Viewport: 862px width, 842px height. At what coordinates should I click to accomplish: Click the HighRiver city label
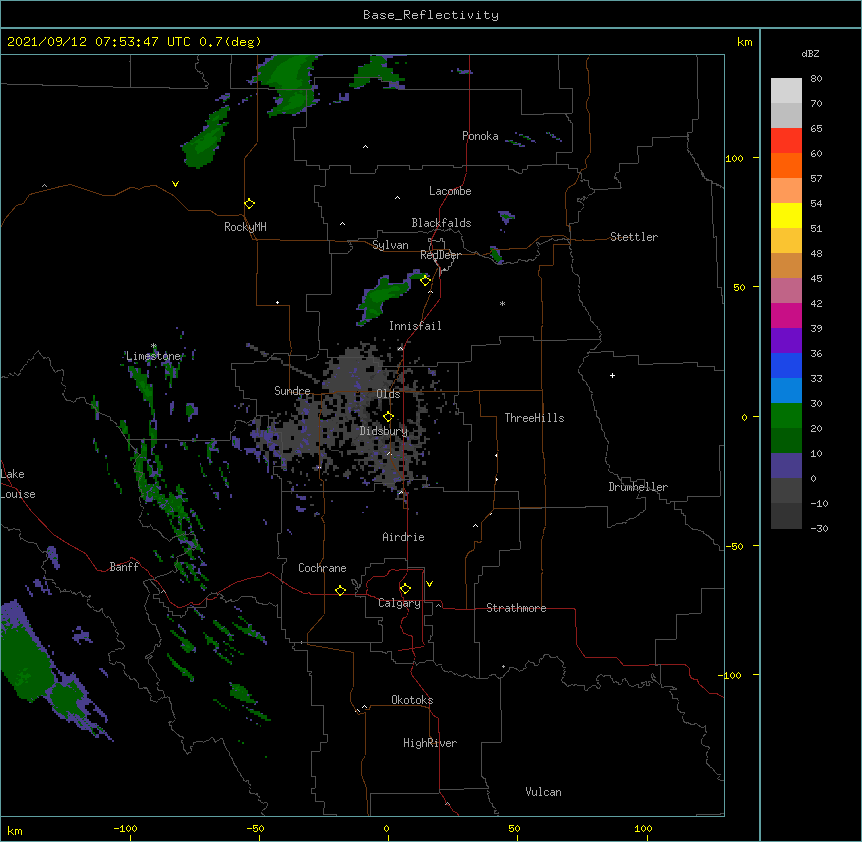(x=430, y=743)
